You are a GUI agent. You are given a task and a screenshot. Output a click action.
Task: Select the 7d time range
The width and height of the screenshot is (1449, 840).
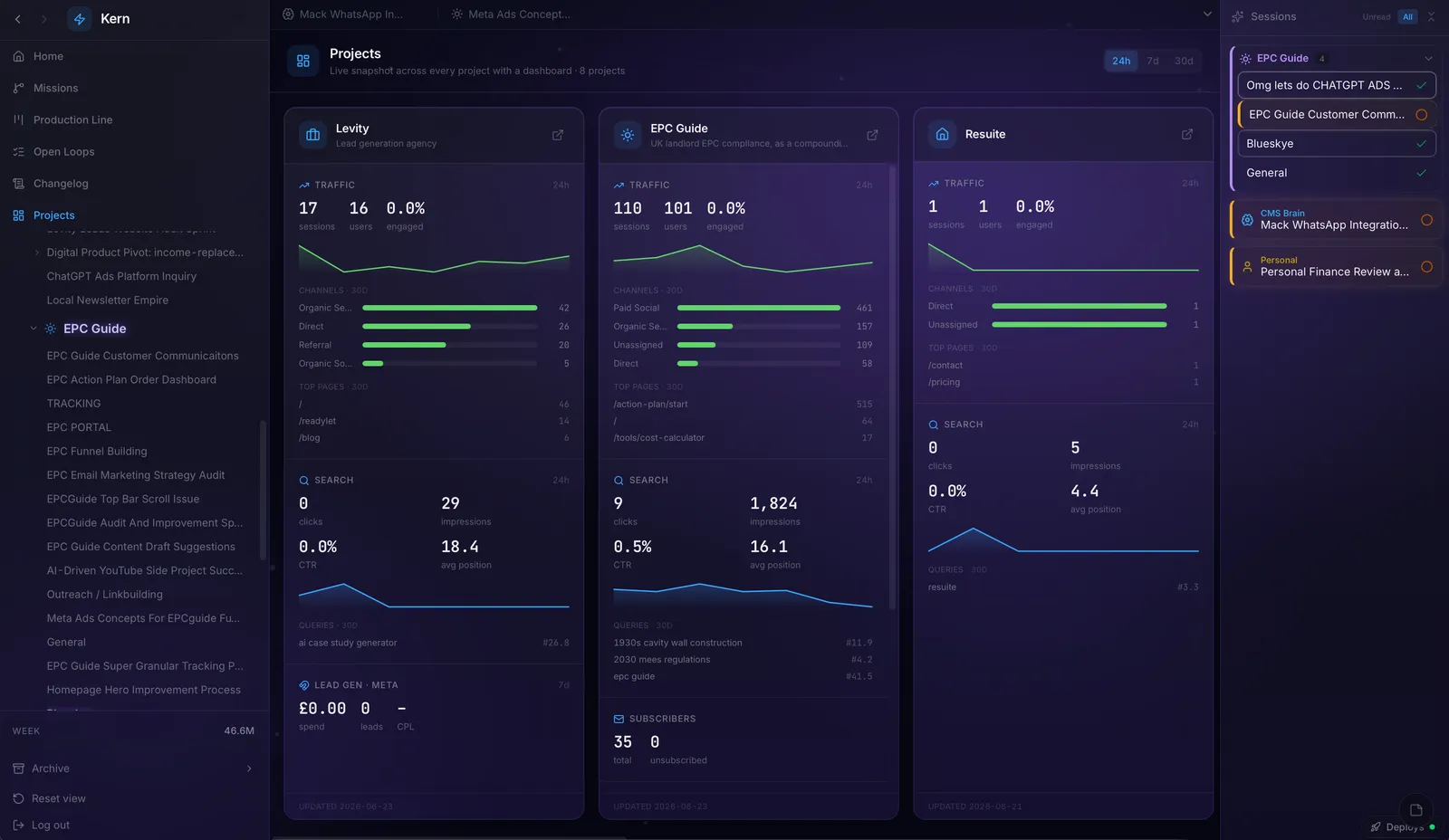point(1153,61)
